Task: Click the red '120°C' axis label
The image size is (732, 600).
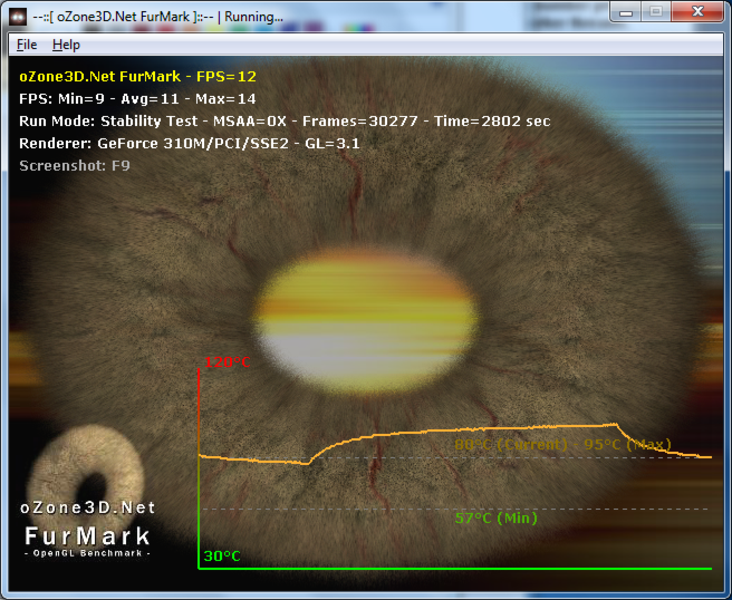Action: pyautogui.click(x=227, y=362)
